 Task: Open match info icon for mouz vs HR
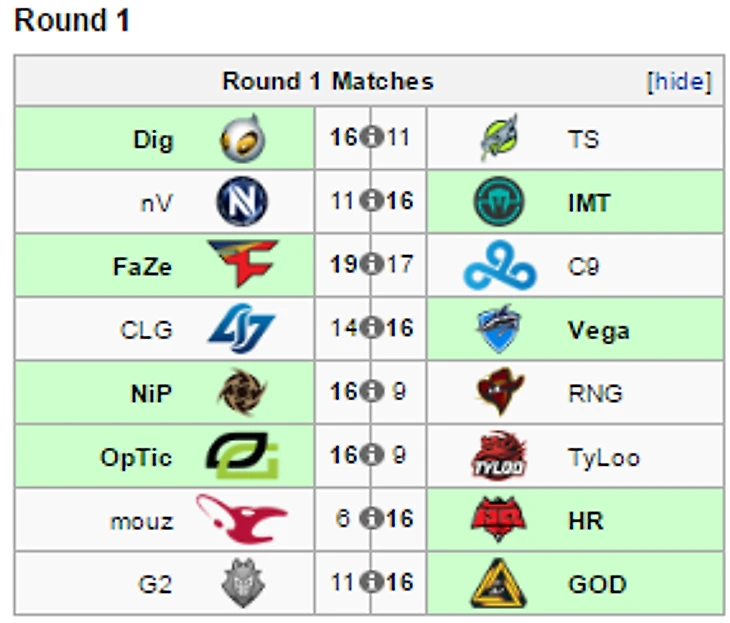tap(371, 520)
